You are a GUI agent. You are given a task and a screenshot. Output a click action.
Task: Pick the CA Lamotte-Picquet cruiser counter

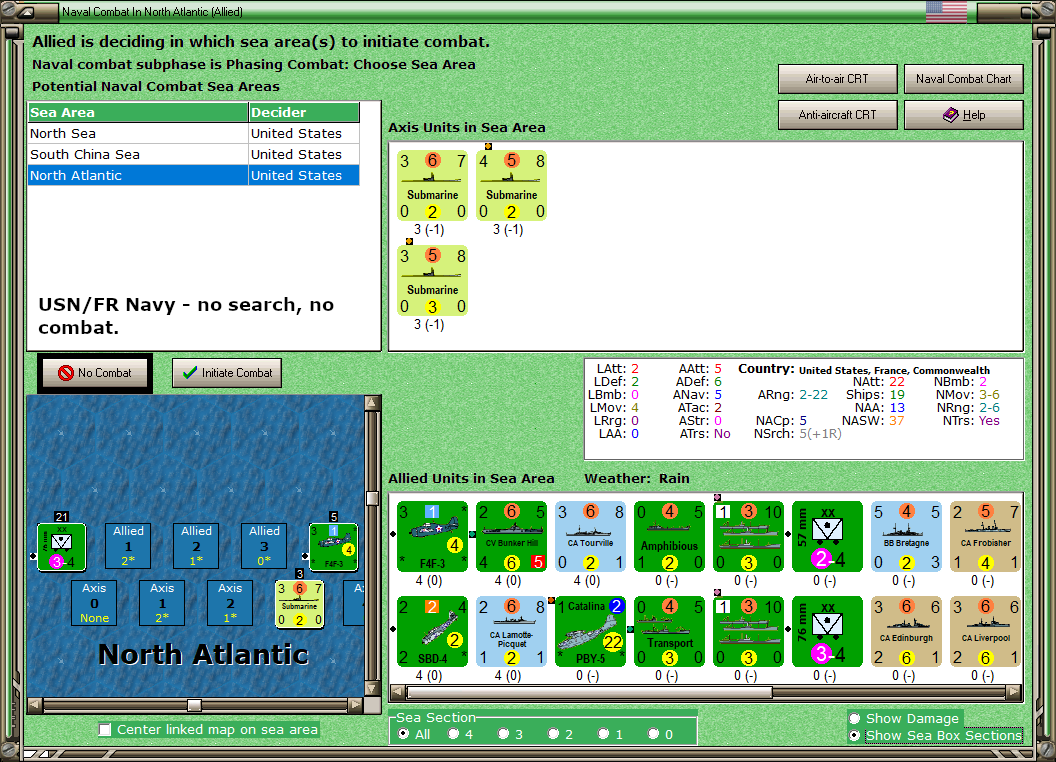click(511, 631)
